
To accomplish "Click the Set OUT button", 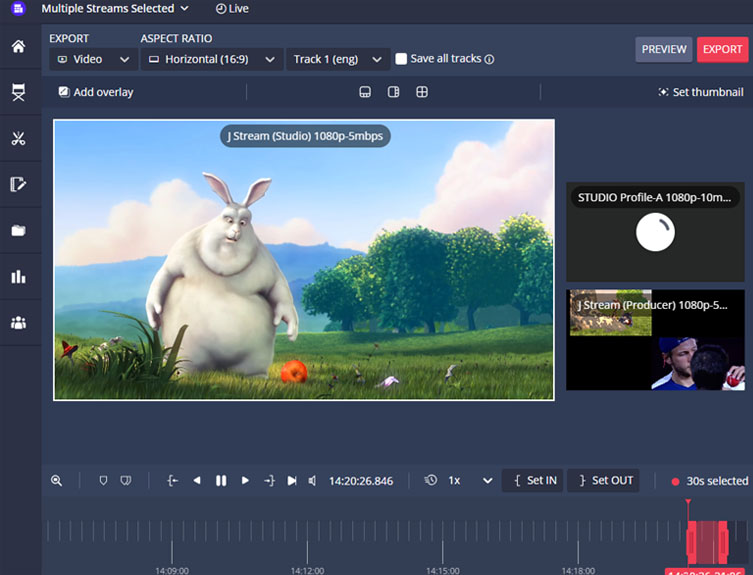I will coord(603,480).
